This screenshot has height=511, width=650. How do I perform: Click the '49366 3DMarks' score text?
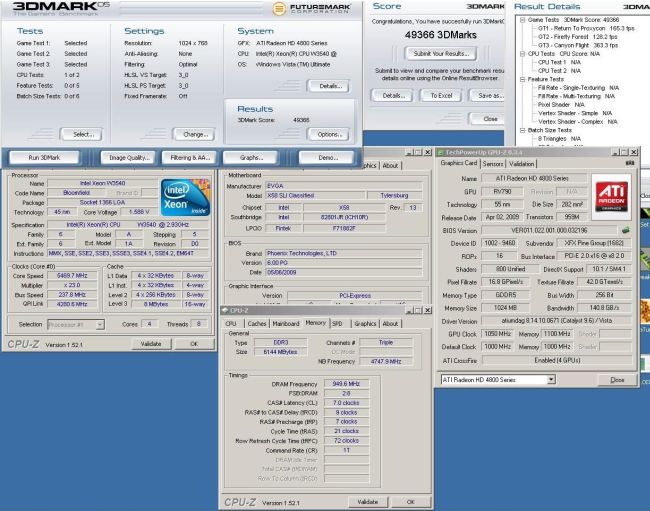[x=441, y=35]
